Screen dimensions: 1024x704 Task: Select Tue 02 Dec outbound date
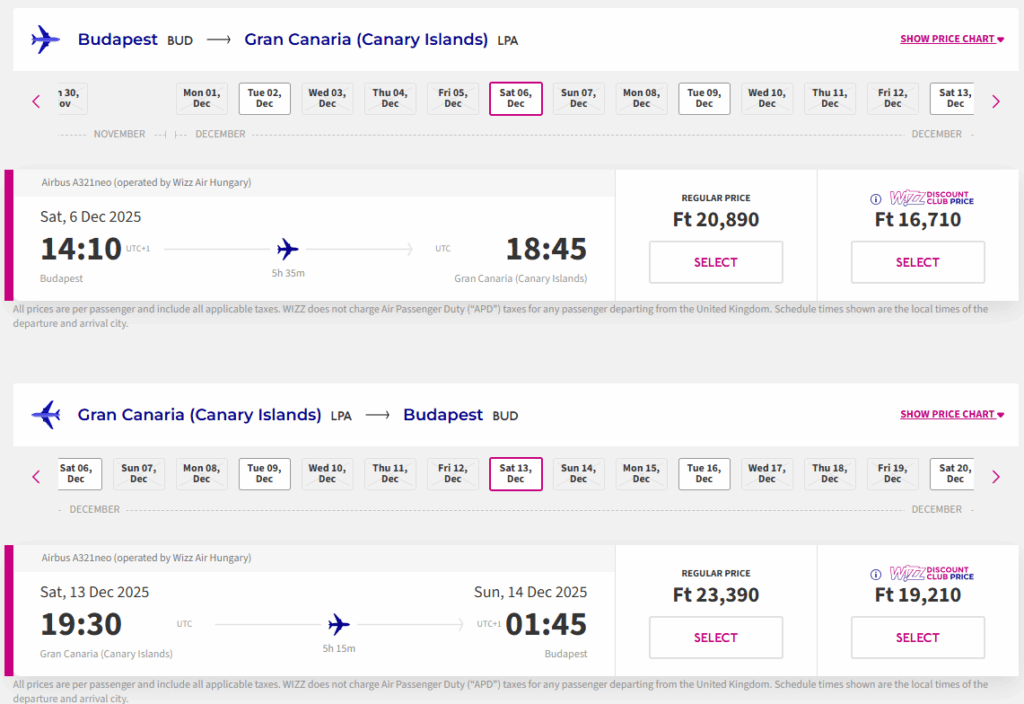(x=264, y=98)
